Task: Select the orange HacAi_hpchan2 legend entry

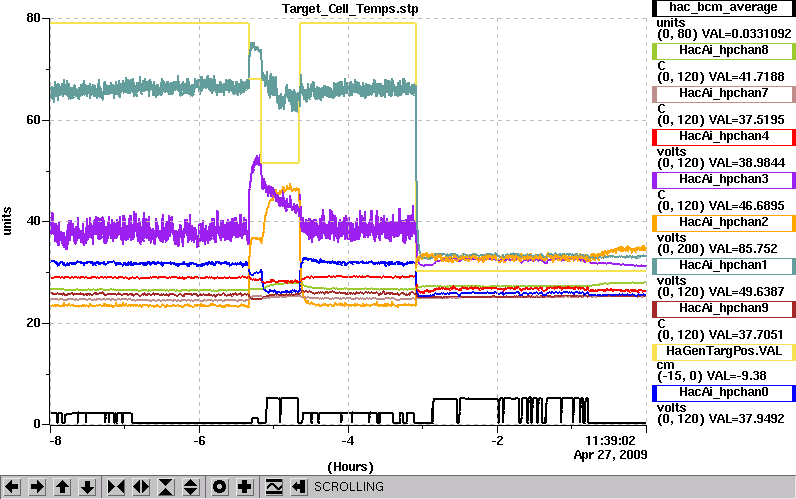Action: [723, 223]
